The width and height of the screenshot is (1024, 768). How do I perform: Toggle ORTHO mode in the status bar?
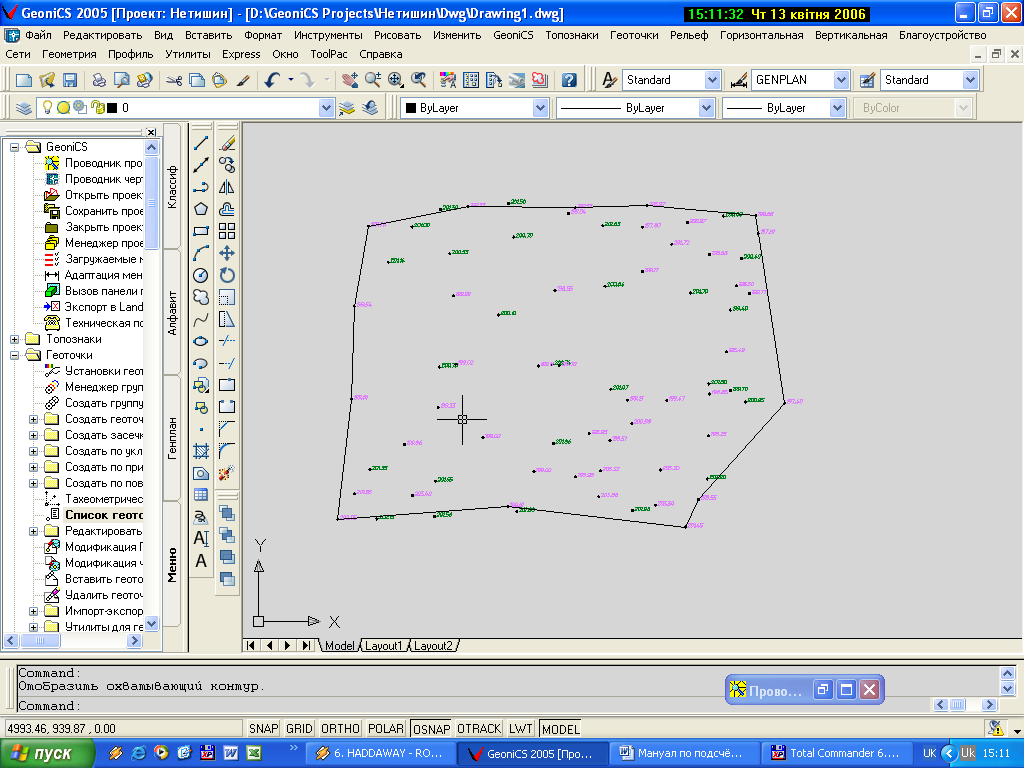click(340, 728)
